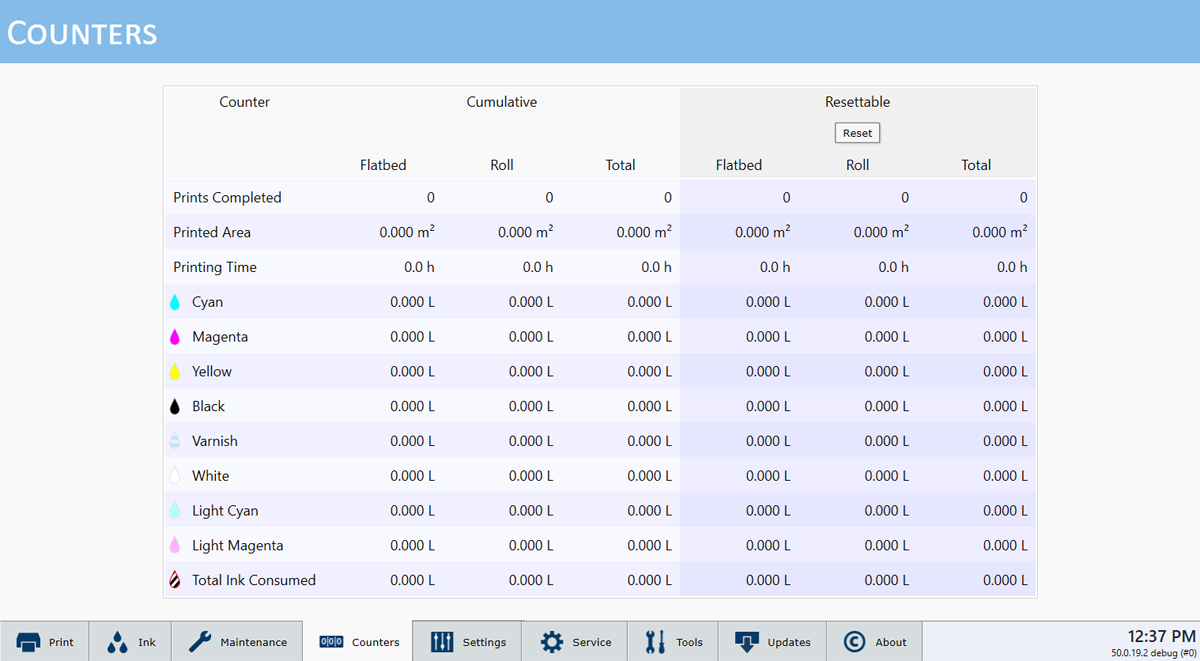This screenshot has height=661, width=1200.
Task: Select the Prints Completed row label
Action: pos(227,198)
